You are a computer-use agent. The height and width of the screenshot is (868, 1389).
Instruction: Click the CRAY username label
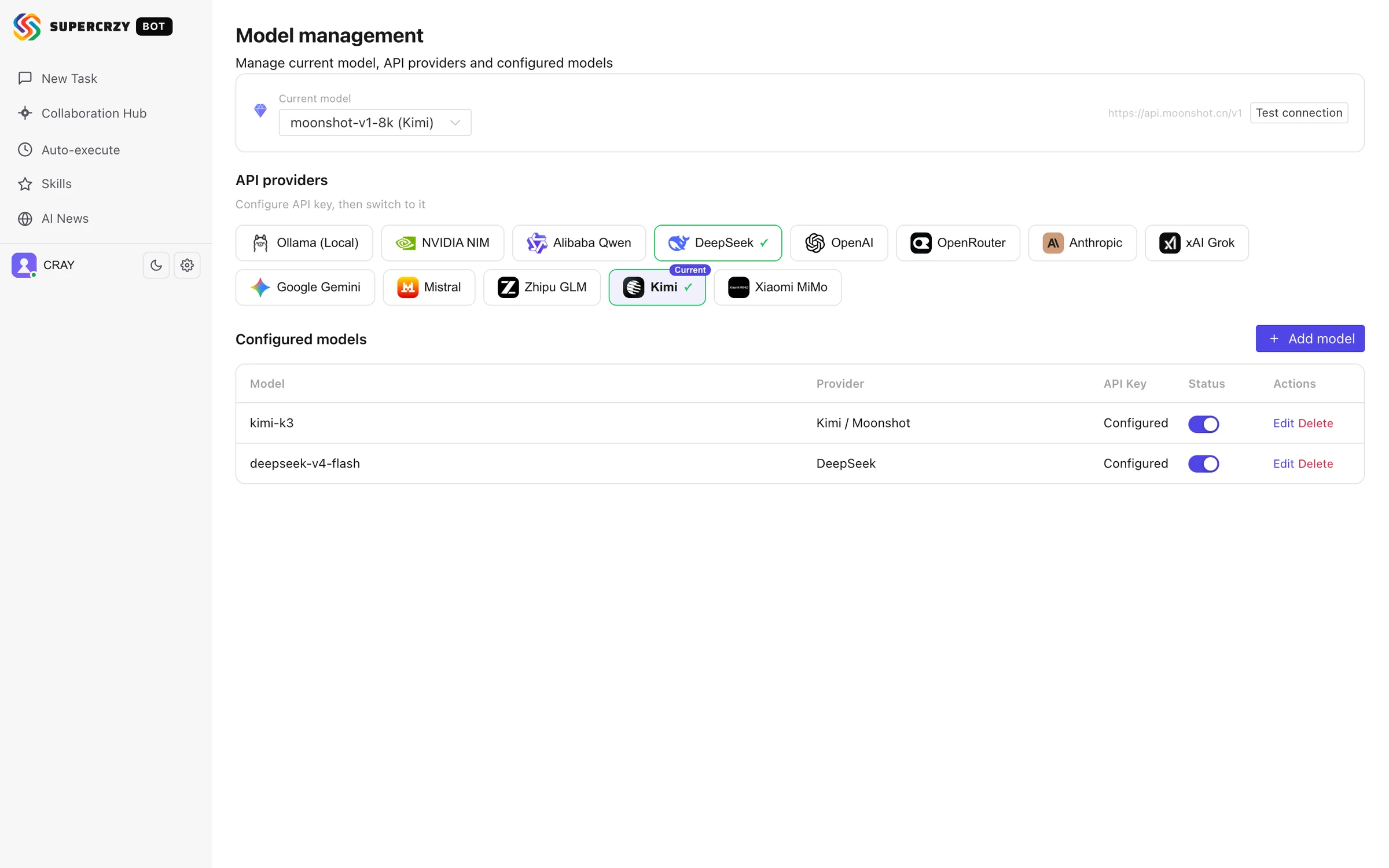[x=59, y=265]
